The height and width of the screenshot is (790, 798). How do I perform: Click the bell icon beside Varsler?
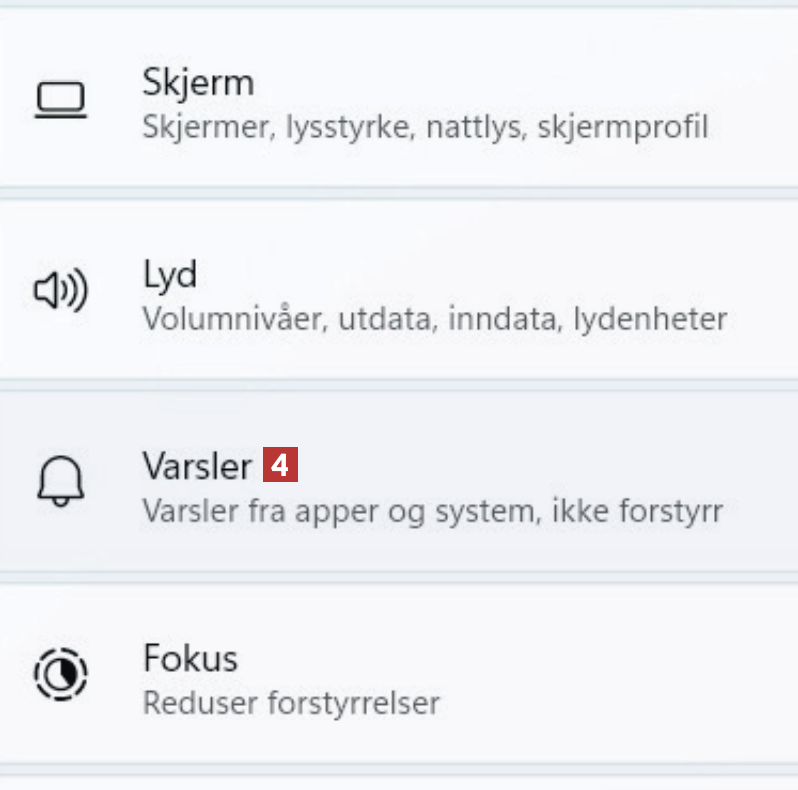60,483
